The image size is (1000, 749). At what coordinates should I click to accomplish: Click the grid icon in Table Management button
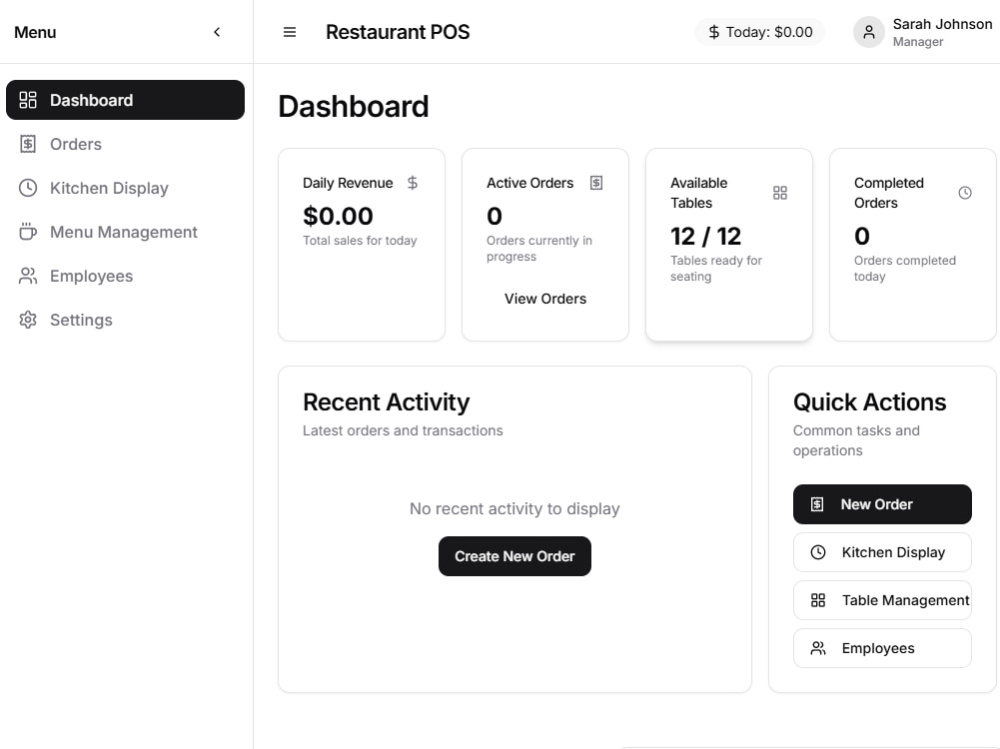[x=818, y=600]
